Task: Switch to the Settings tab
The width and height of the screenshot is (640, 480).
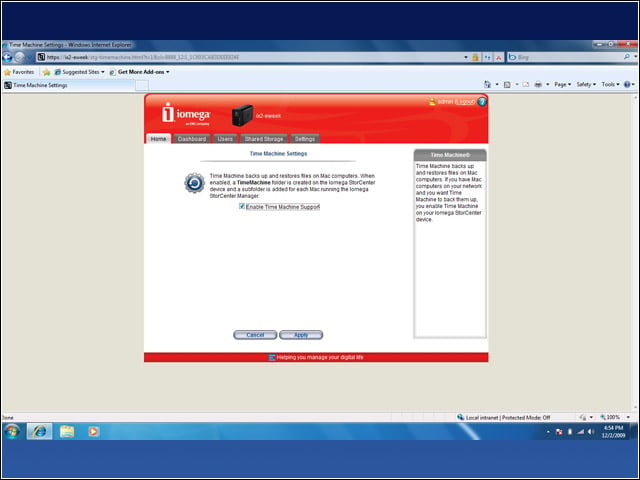Action: click(x=305, y=139)
